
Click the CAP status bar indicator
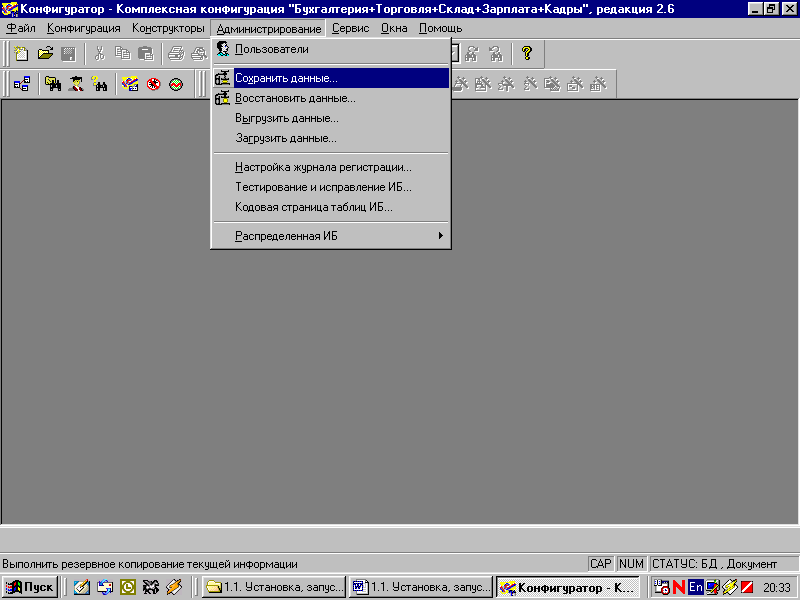click(601, 564)
